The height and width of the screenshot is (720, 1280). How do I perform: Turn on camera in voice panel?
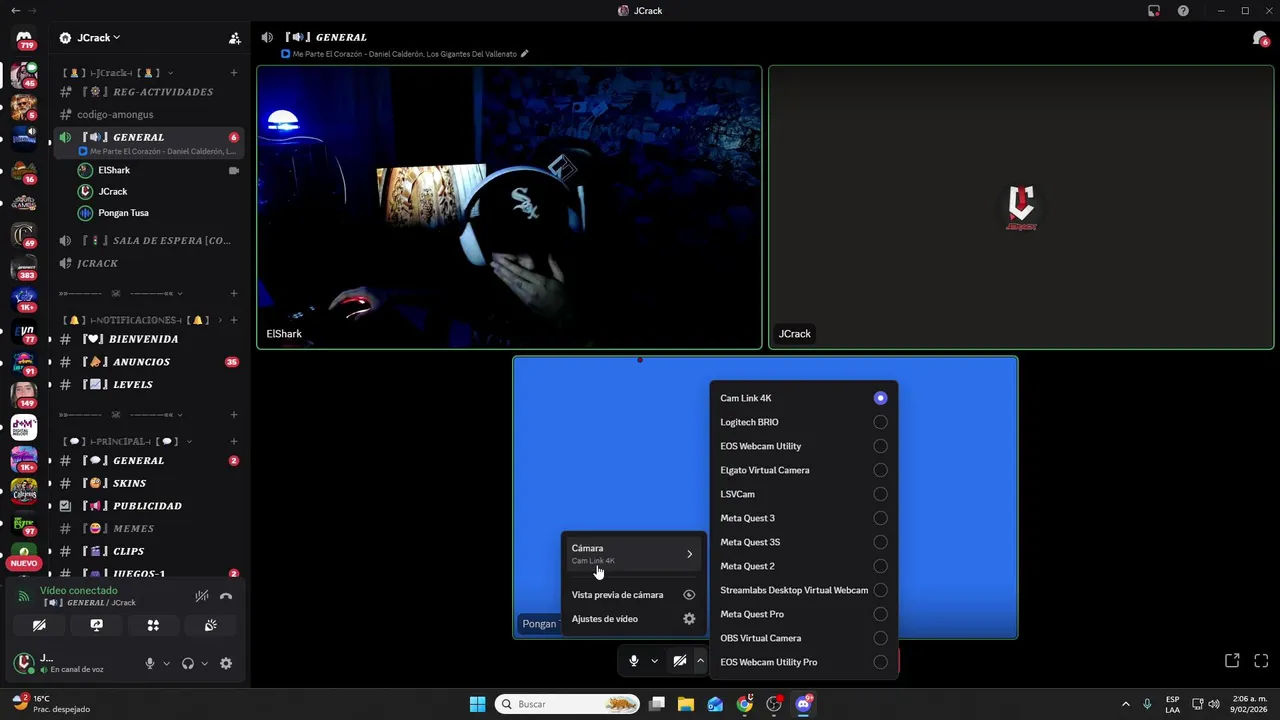pos(39,625)
